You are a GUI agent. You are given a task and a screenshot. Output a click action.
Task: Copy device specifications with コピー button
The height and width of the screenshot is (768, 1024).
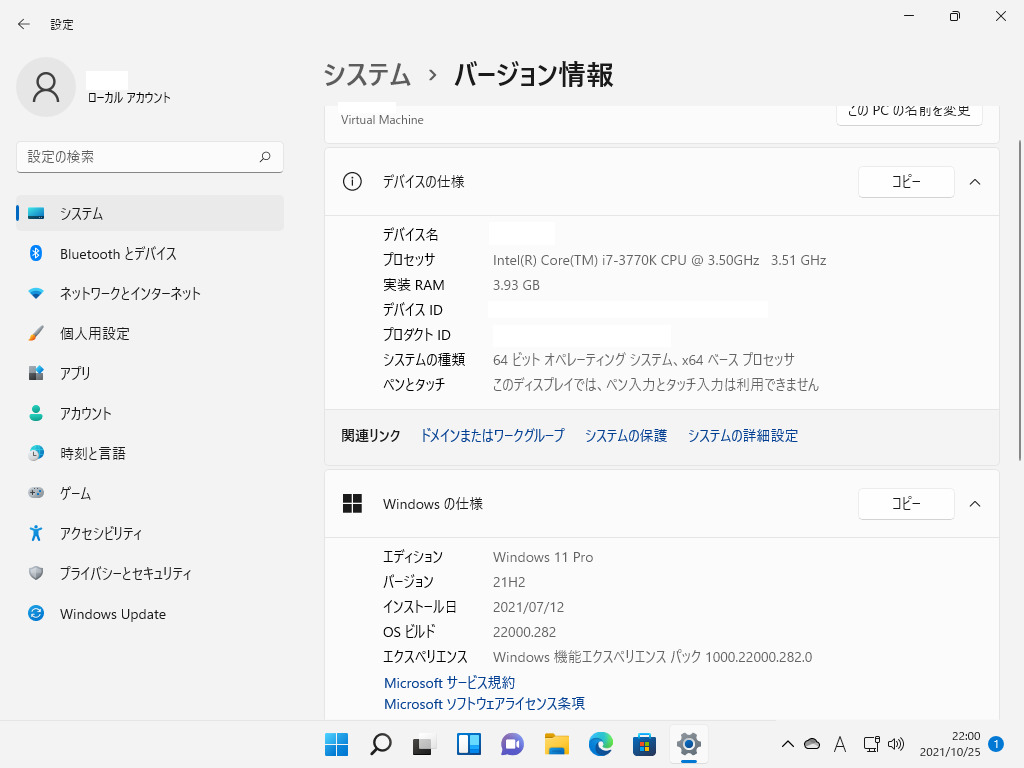tap(906, 182)
